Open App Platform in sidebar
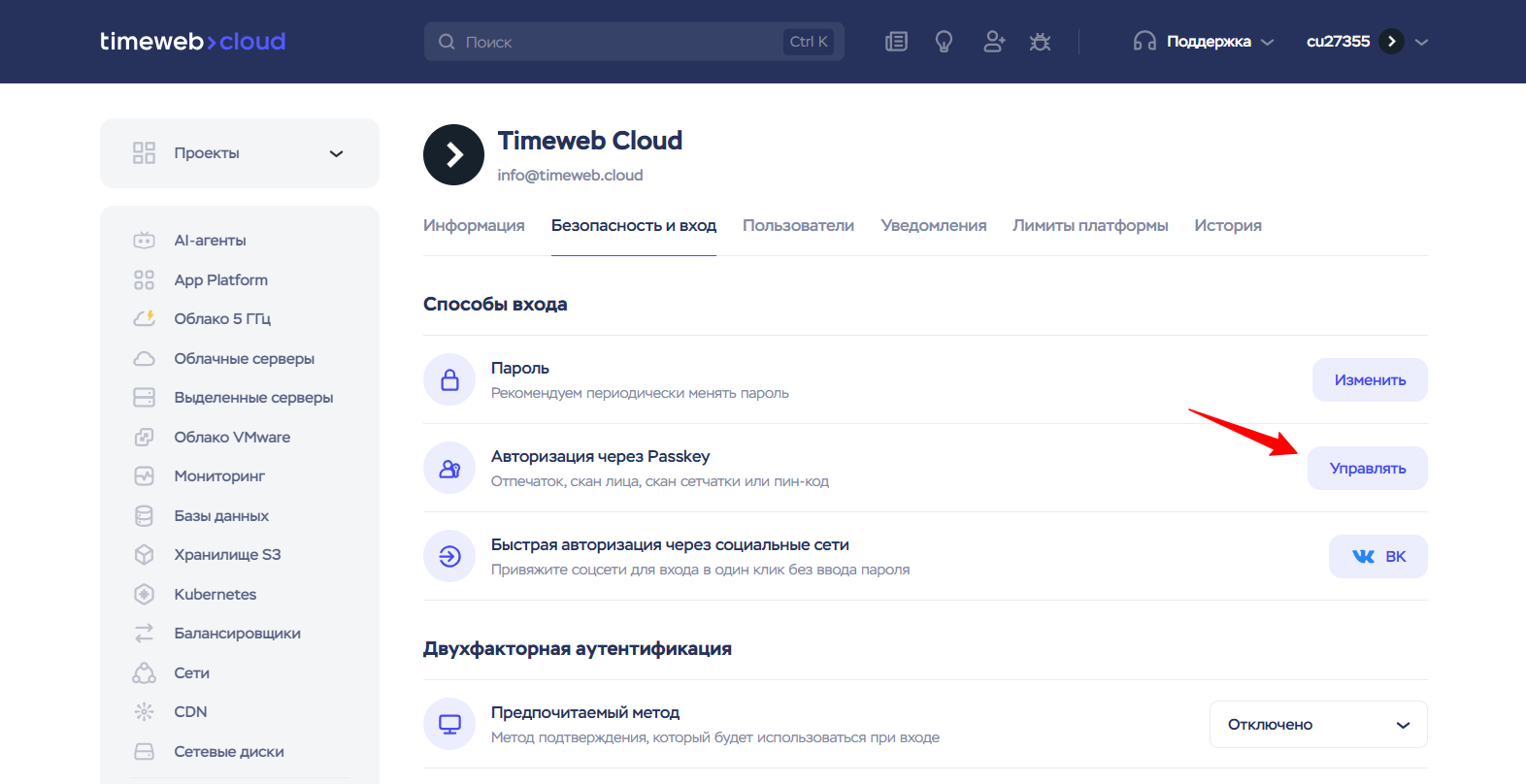 220,279
